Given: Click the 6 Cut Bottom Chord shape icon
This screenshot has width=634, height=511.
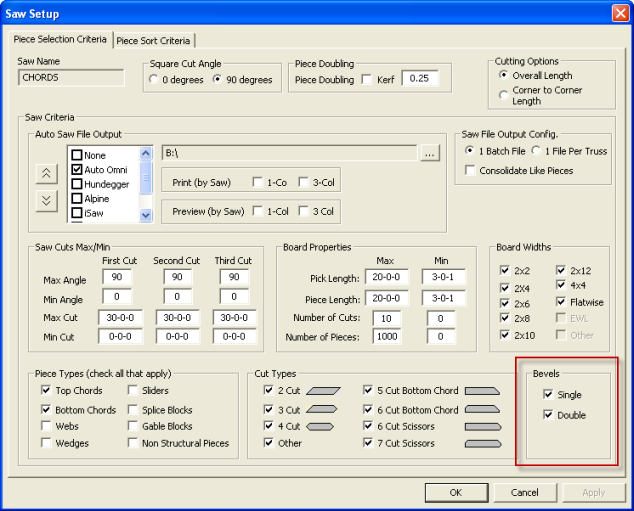Looking at the screenshot, I should [482, 410].
